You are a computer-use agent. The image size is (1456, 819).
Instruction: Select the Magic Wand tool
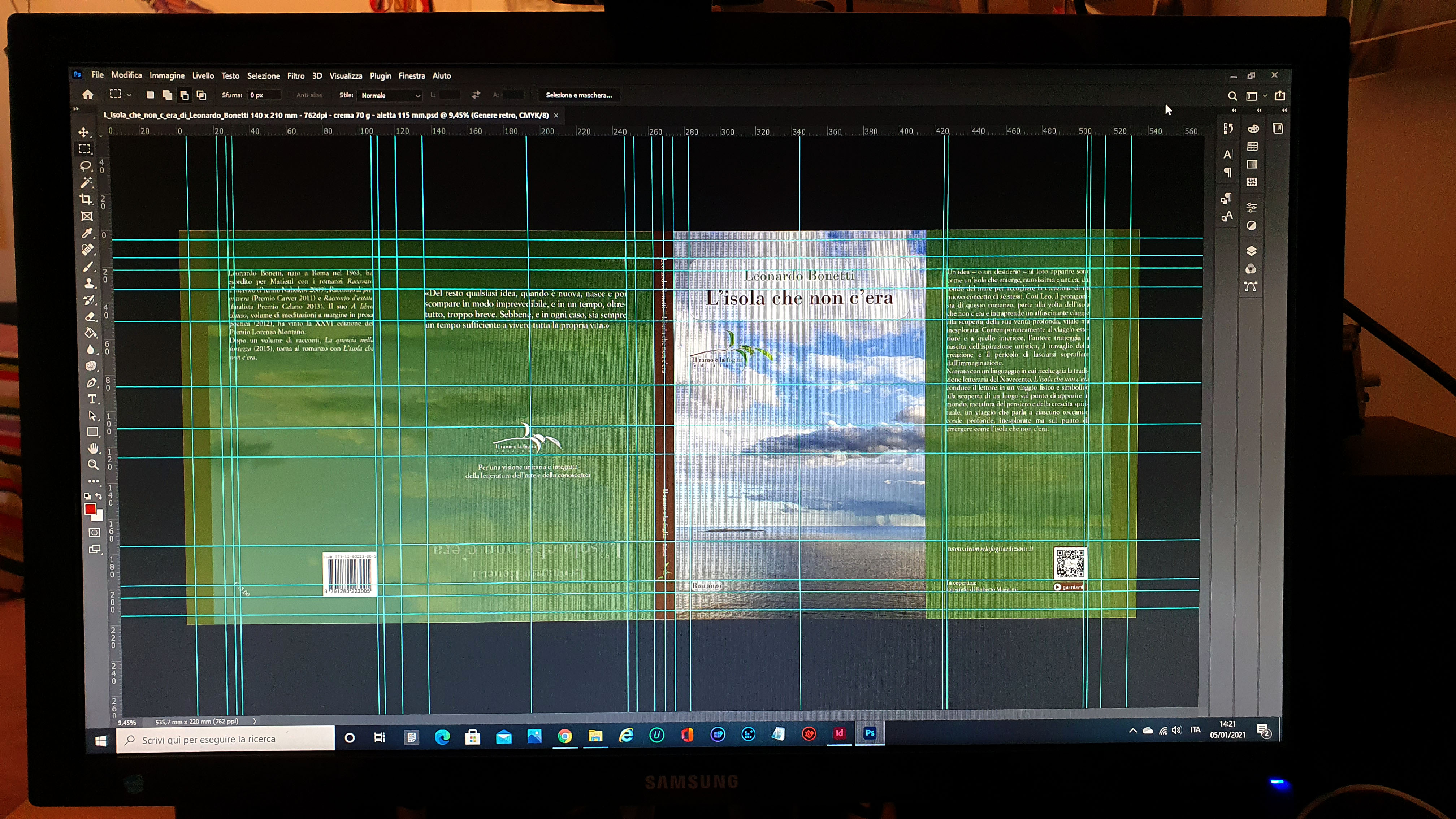(x=86, y=182)
